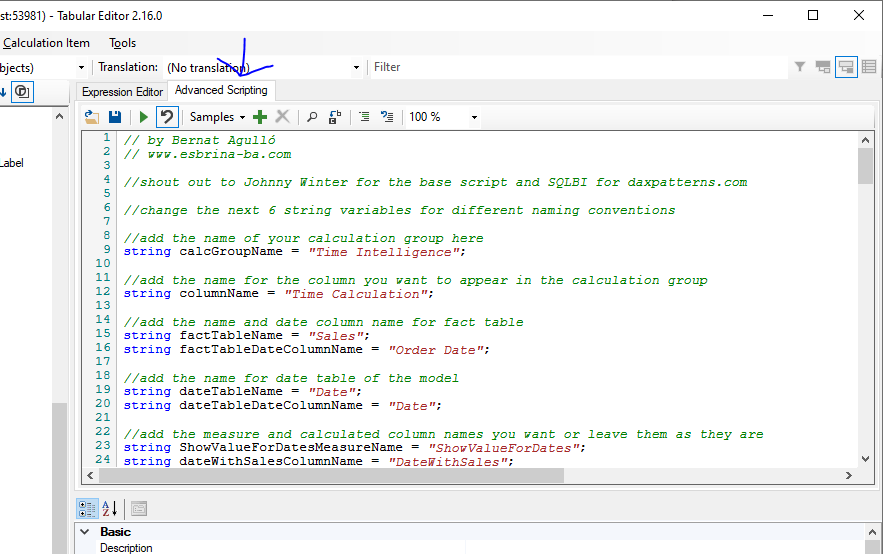Click the save script floppy disk icon
The image size is (883, 554).
pyautogui.click(x=115, y=117)
